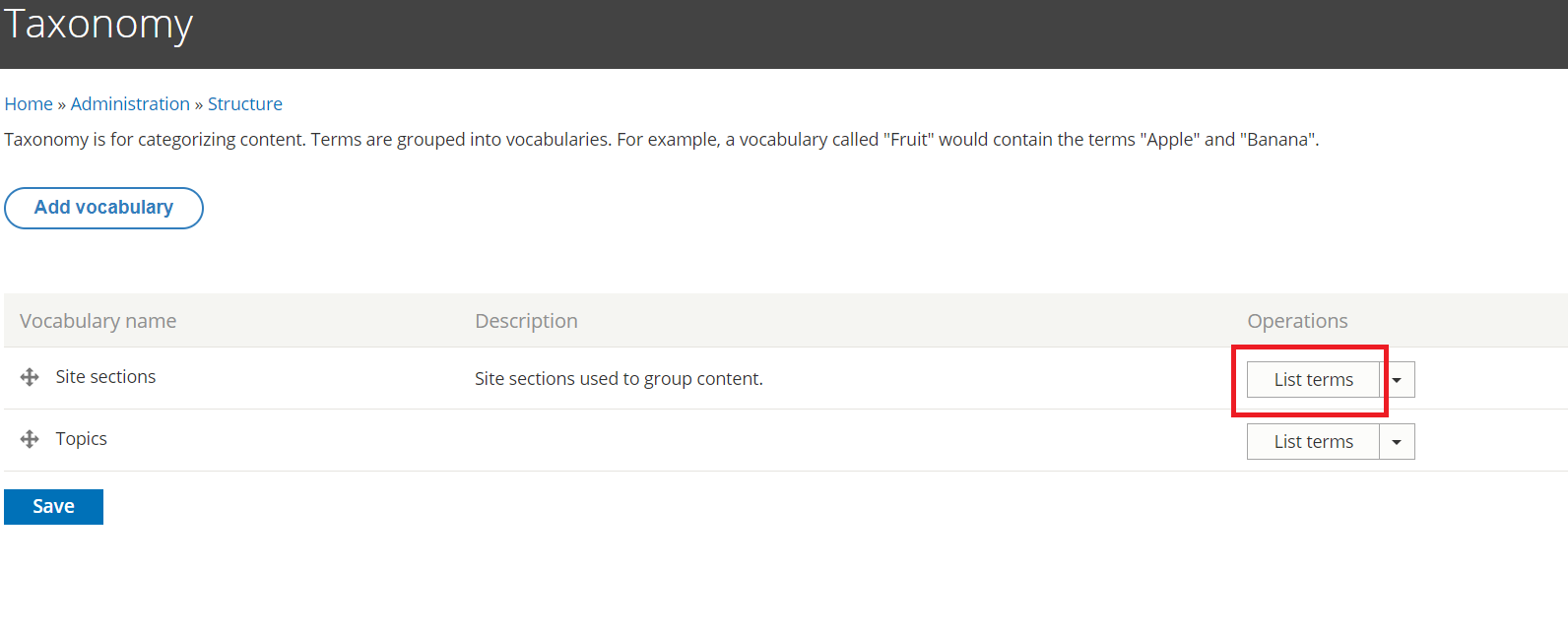Navigate to the Structure breadcrumb link
The height and width of the screenshot is (633, 1568).
coord(244,104)
